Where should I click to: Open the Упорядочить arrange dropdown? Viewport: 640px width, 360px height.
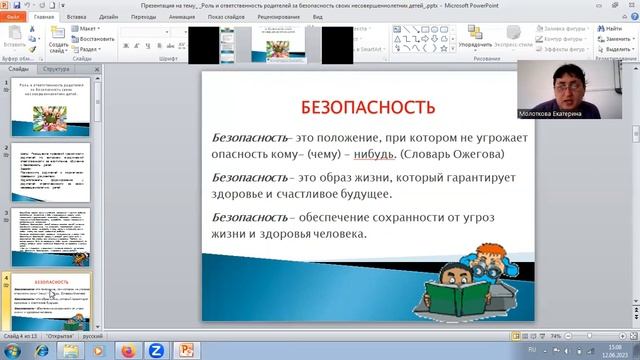point(475,38)
